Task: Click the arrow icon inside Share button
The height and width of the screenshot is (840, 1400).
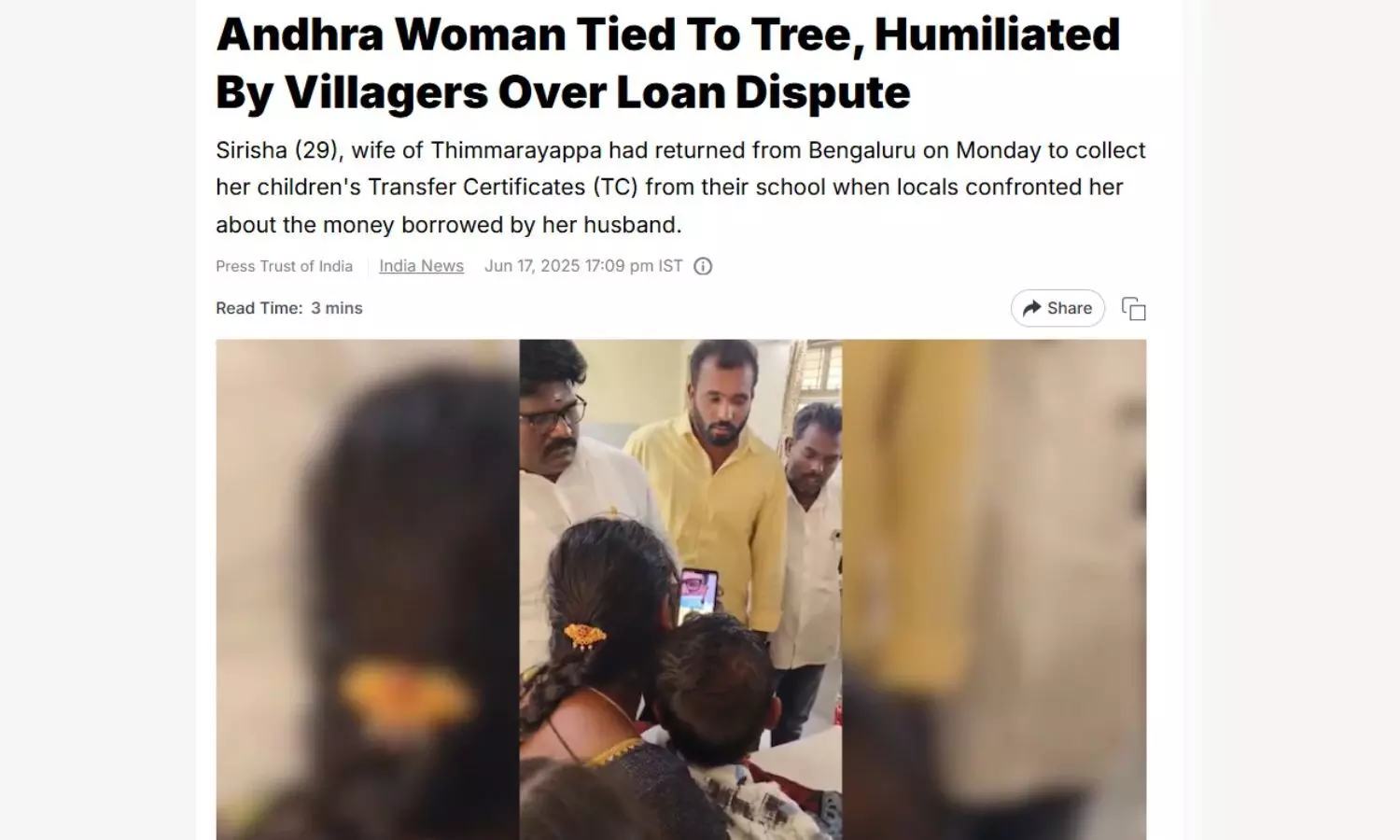Action: pos(1031,308)
